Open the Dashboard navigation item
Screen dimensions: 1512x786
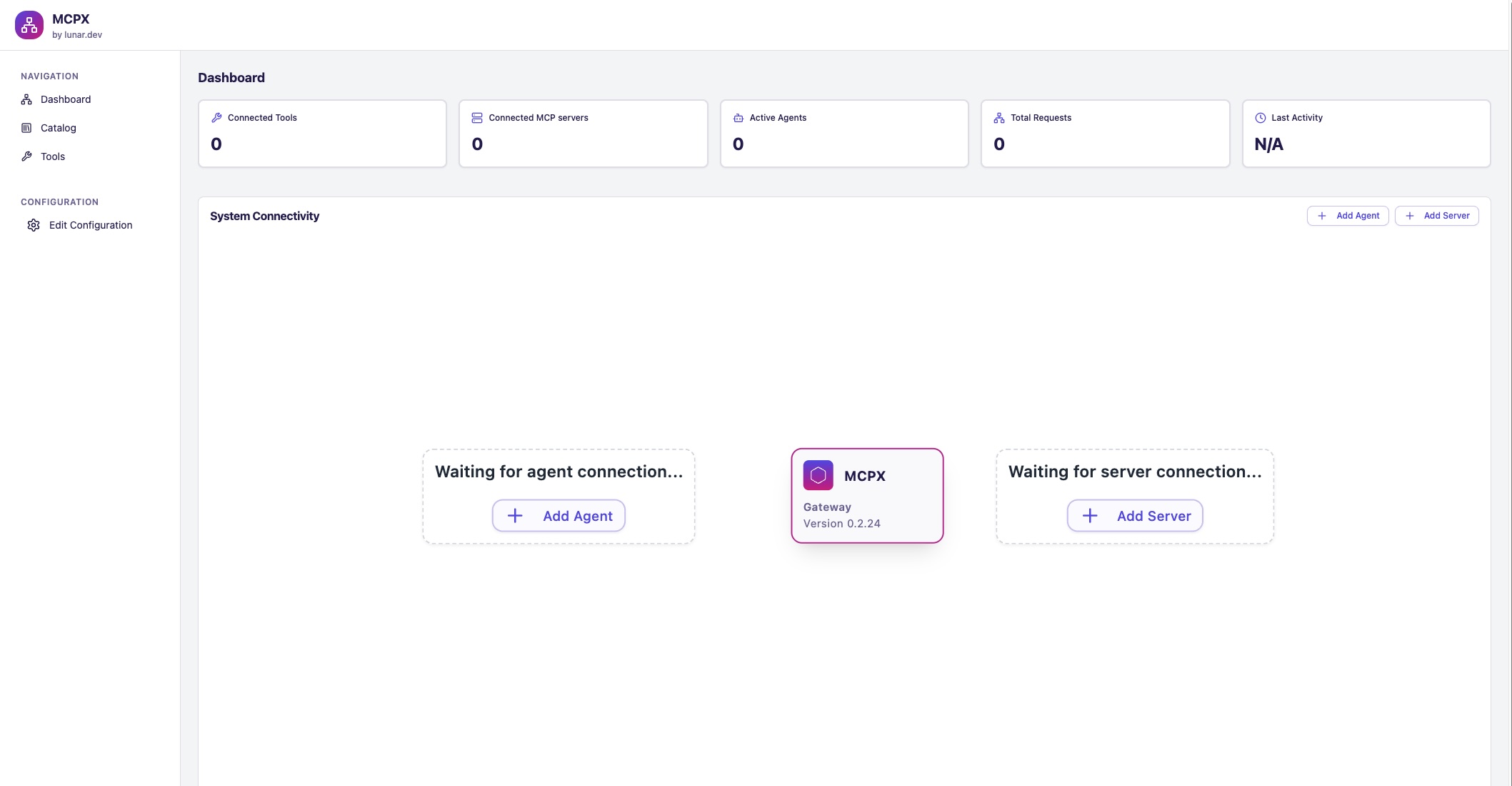pos(66,99)
